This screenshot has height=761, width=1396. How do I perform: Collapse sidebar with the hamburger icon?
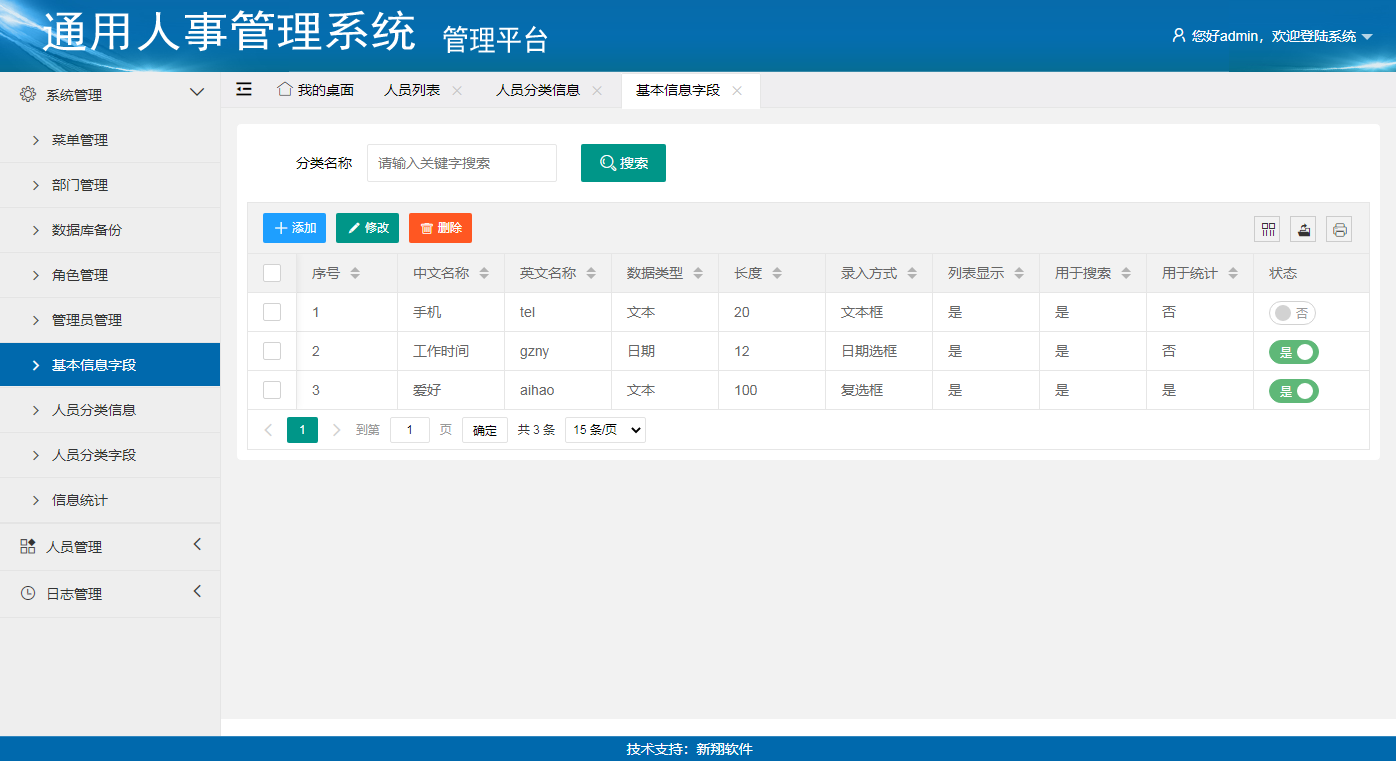244,89
